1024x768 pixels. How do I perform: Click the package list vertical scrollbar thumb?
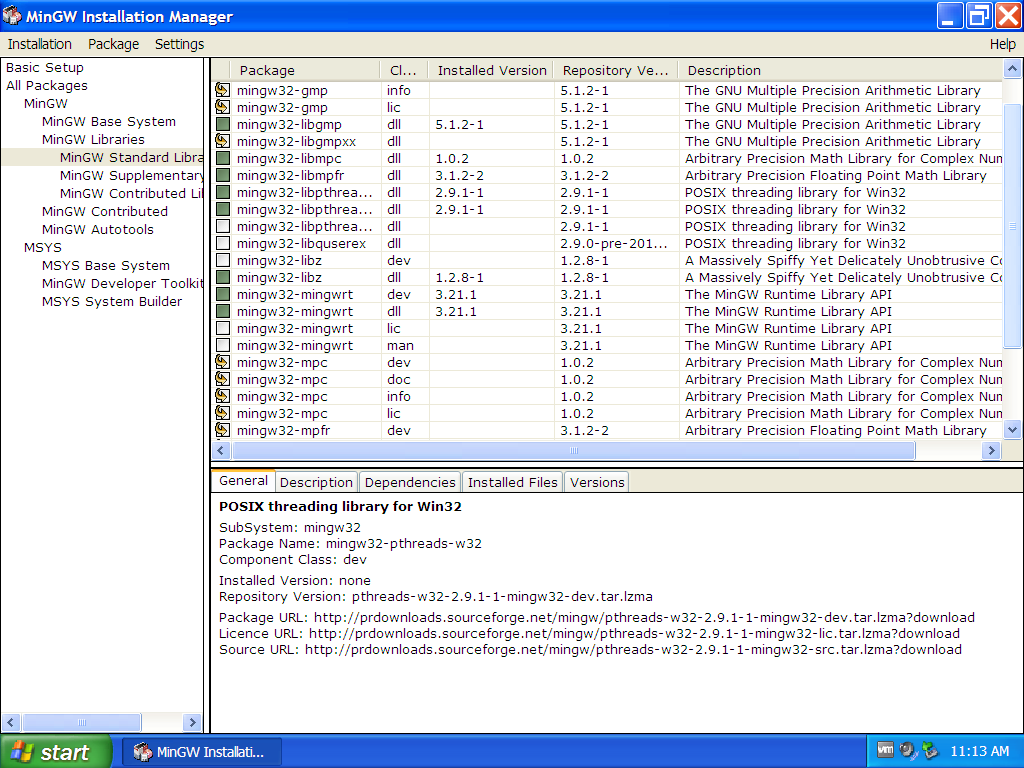coord(1012,226)
